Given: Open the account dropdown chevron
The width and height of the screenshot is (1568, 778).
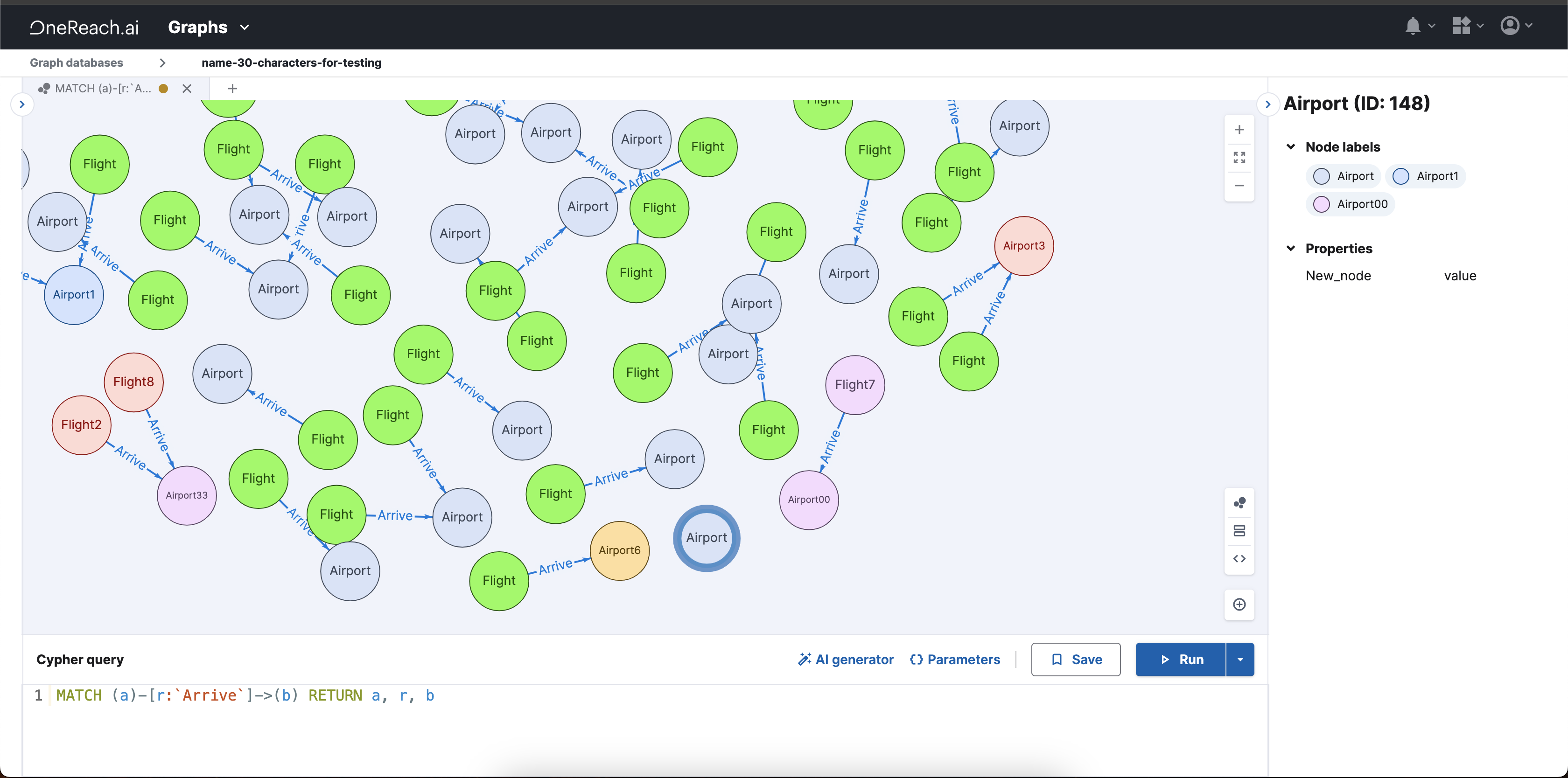Looking at the screenshot, I should click(x=1528, y=26).
